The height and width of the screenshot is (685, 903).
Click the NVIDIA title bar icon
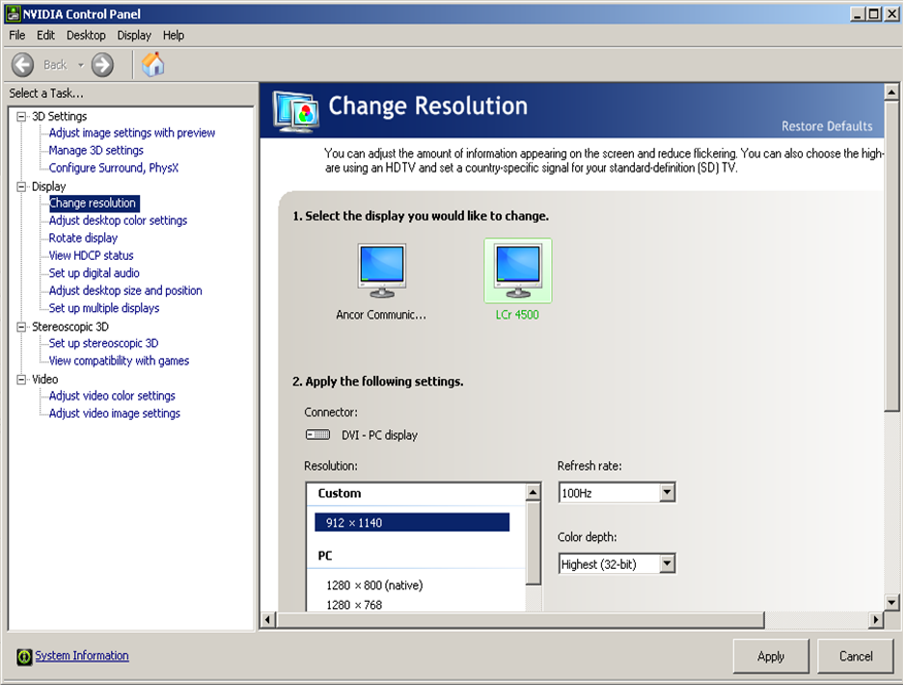click(13, 14)
